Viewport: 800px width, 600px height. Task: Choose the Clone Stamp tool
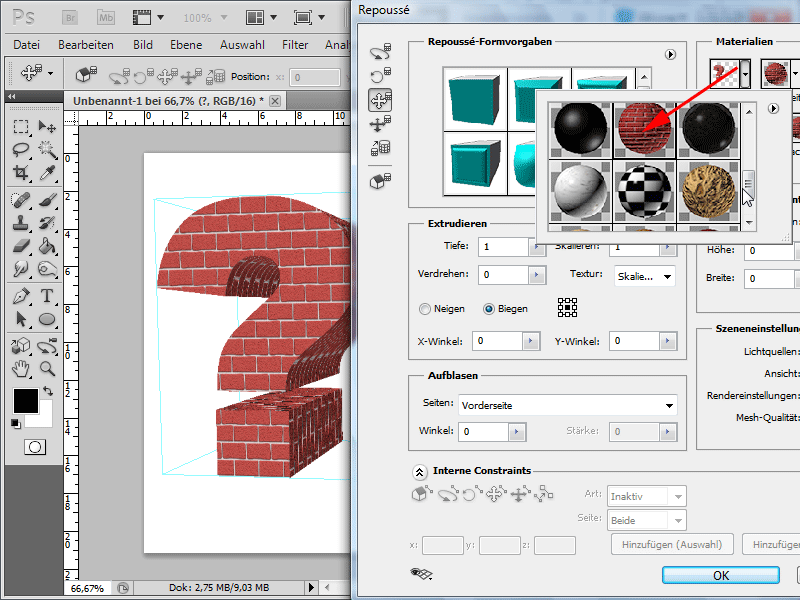tap(20, 223)
